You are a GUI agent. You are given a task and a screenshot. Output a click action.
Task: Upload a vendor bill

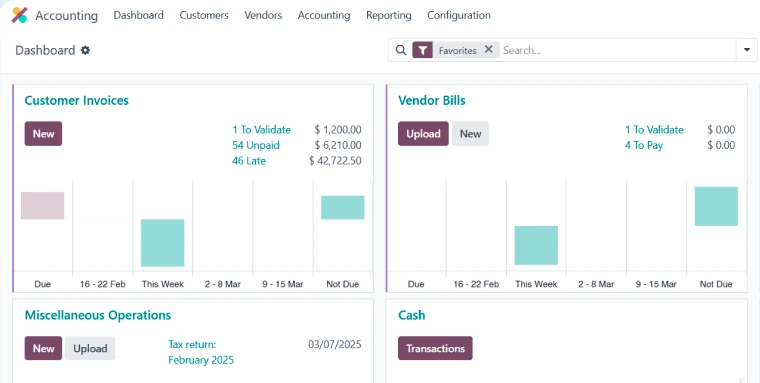tap(423, 134)
